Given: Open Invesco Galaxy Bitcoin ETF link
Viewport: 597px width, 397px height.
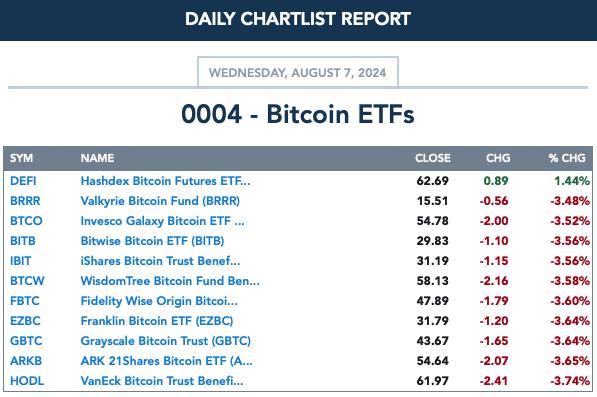Looking at the screenshot, I should click(163, 221).
